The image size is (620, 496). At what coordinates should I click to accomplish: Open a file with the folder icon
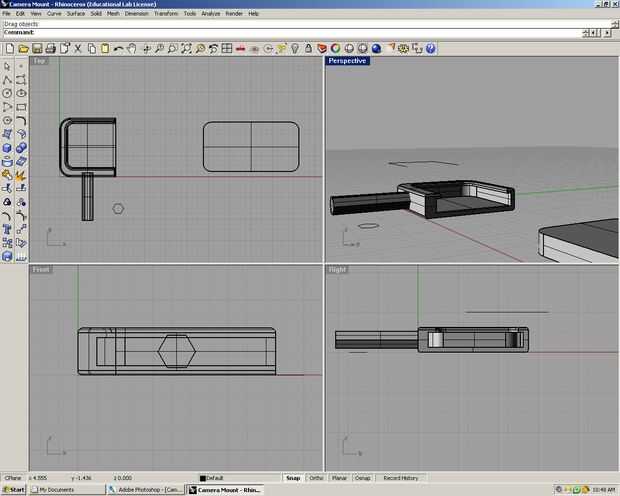point(24,49)
